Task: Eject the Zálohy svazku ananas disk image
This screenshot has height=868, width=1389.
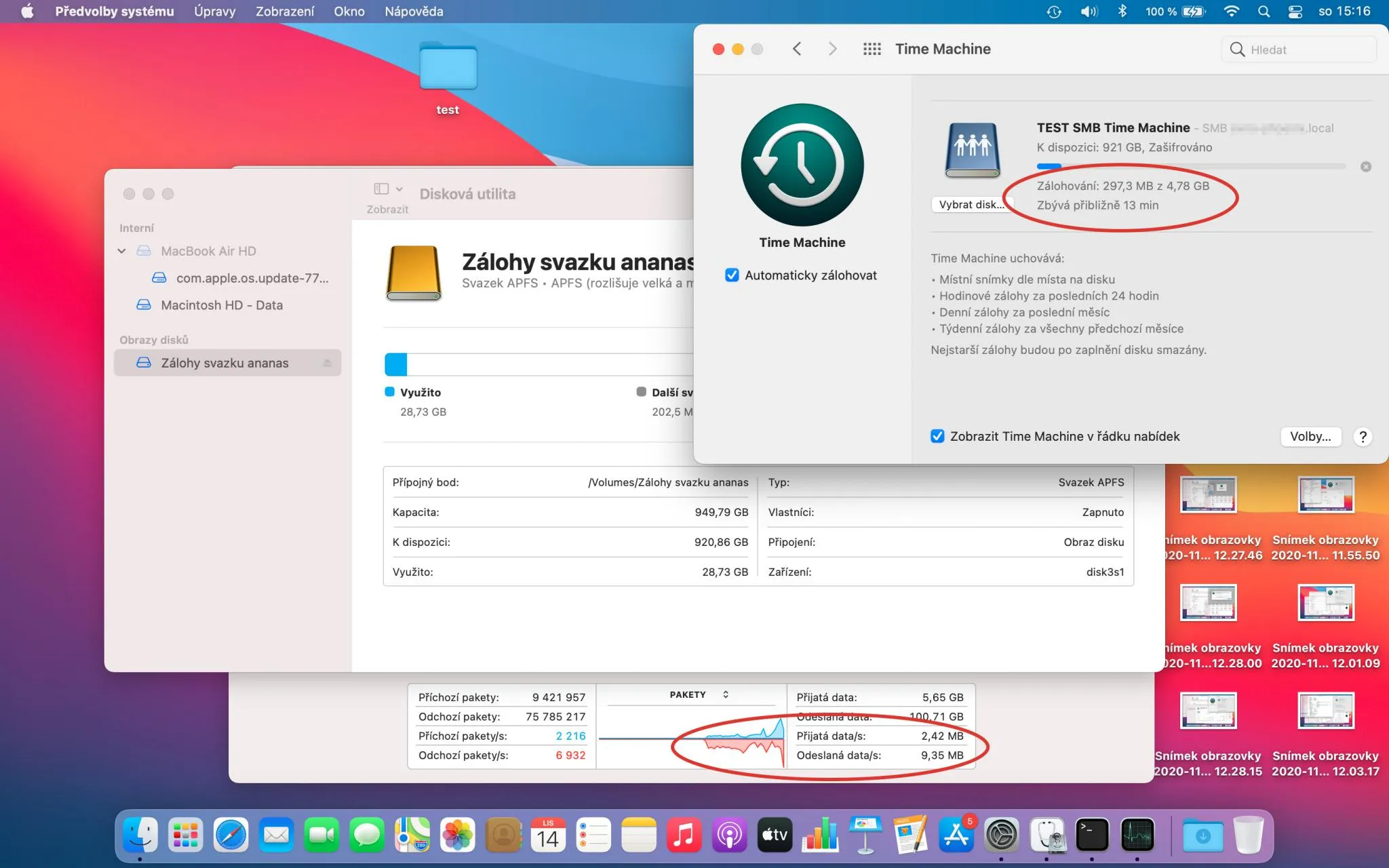Action: (327, 363)
